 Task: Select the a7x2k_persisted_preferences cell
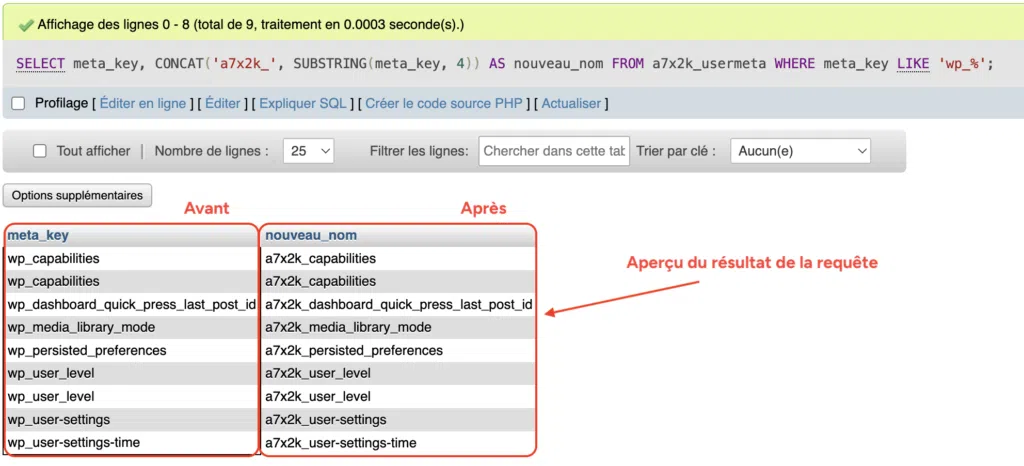tap(398, 350)
